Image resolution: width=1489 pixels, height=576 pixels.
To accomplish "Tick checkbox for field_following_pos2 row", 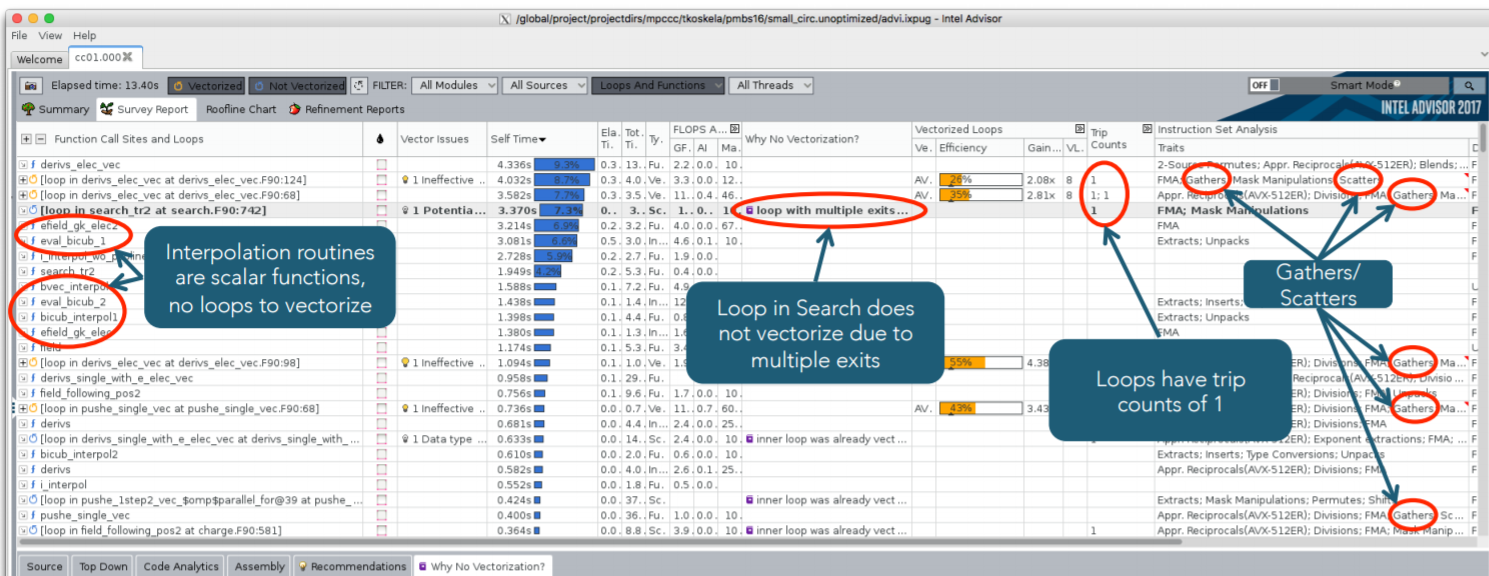I will (381, 393).
